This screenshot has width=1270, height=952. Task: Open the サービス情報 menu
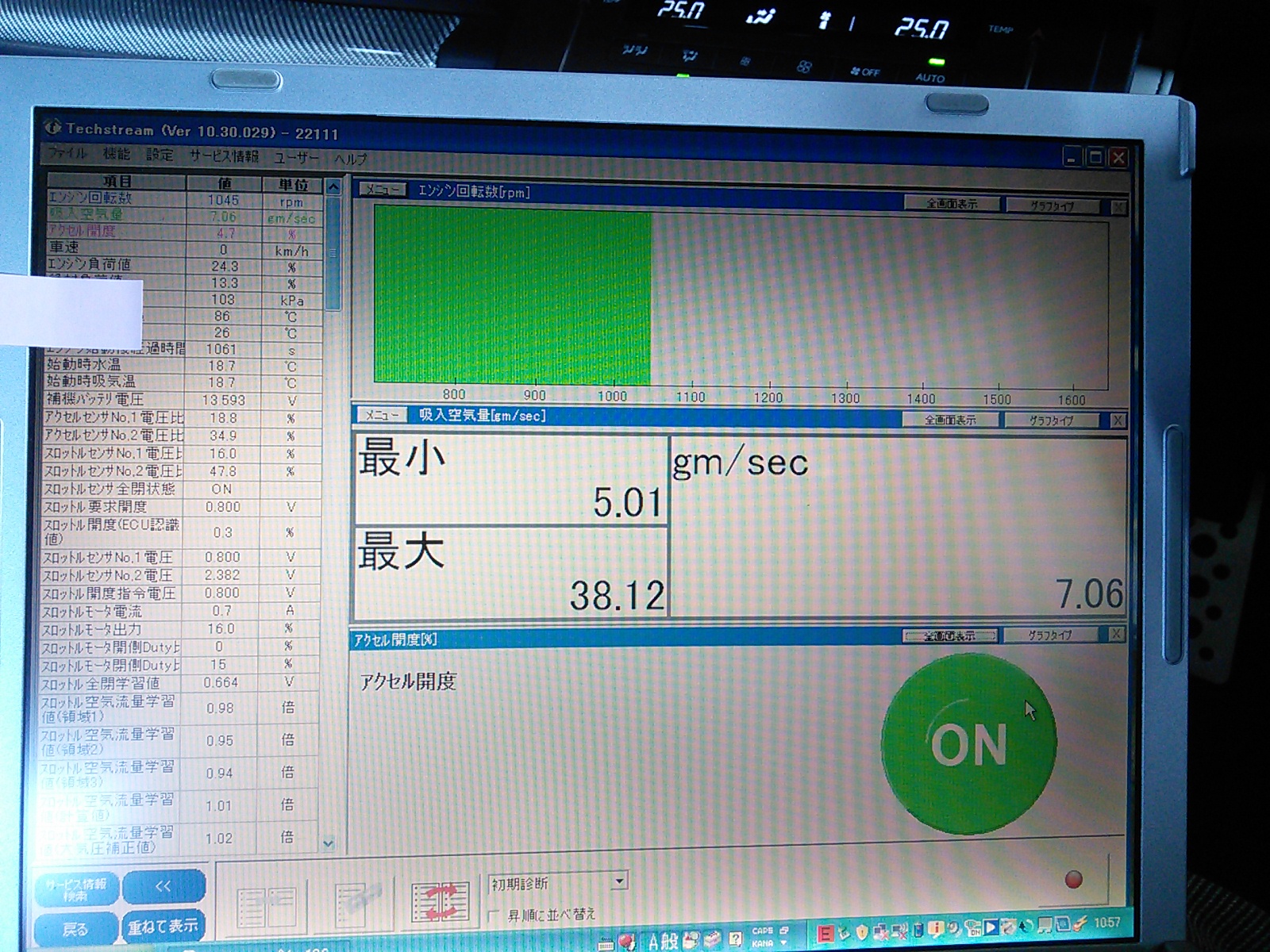point(224,156)
